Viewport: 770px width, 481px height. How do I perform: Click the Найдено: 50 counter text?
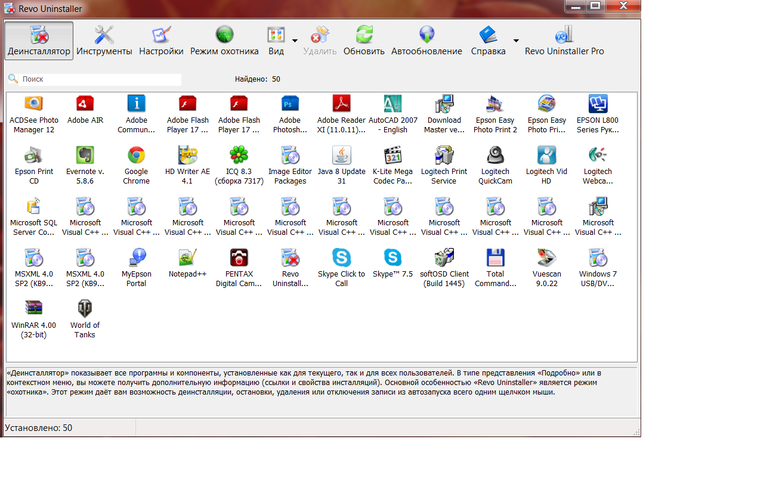(257, 79)
